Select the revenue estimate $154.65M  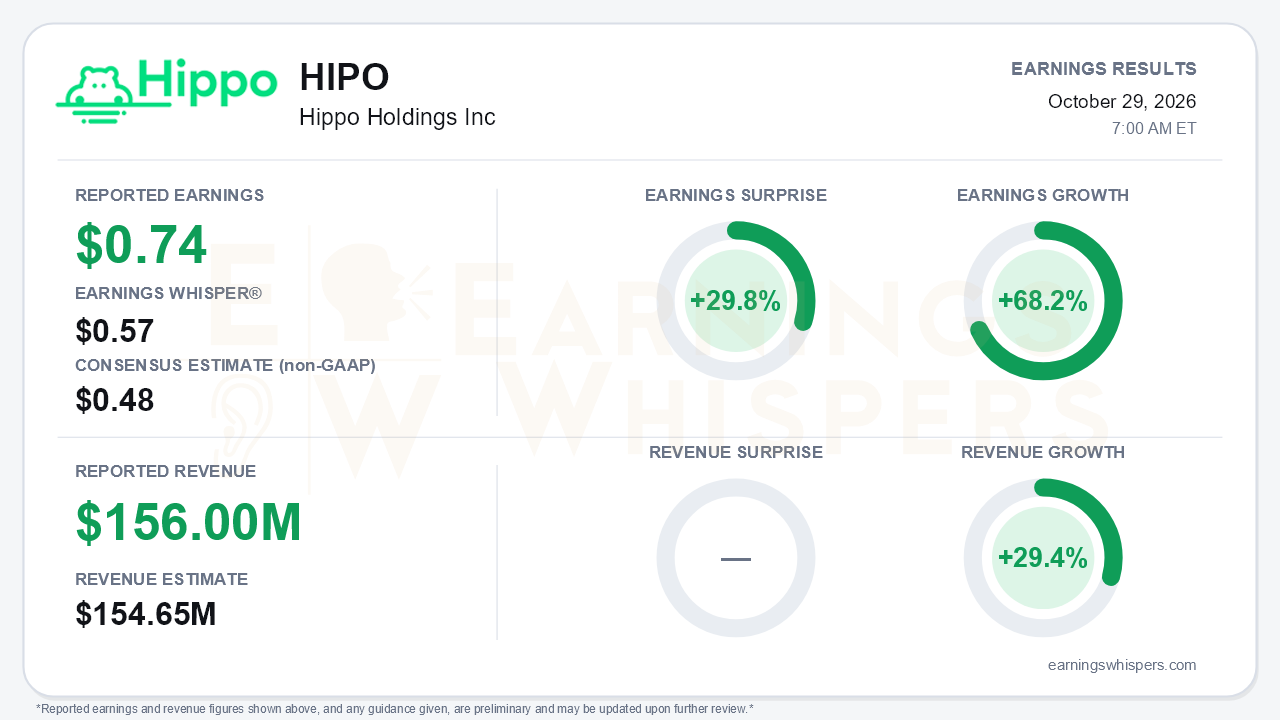(146, 614)
